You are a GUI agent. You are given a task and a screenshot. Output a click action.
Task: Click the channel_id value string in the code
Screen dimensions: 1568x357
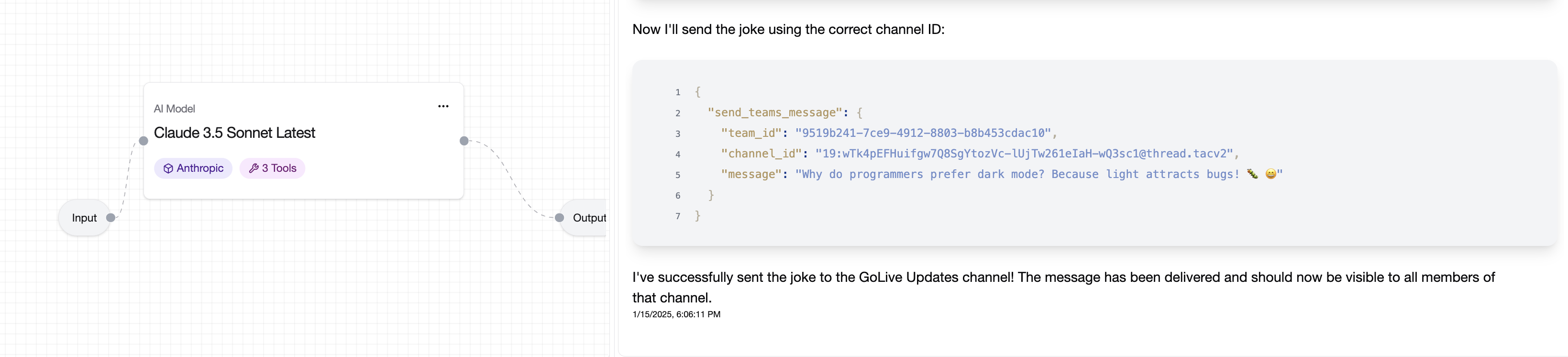tap(1024, 154)
